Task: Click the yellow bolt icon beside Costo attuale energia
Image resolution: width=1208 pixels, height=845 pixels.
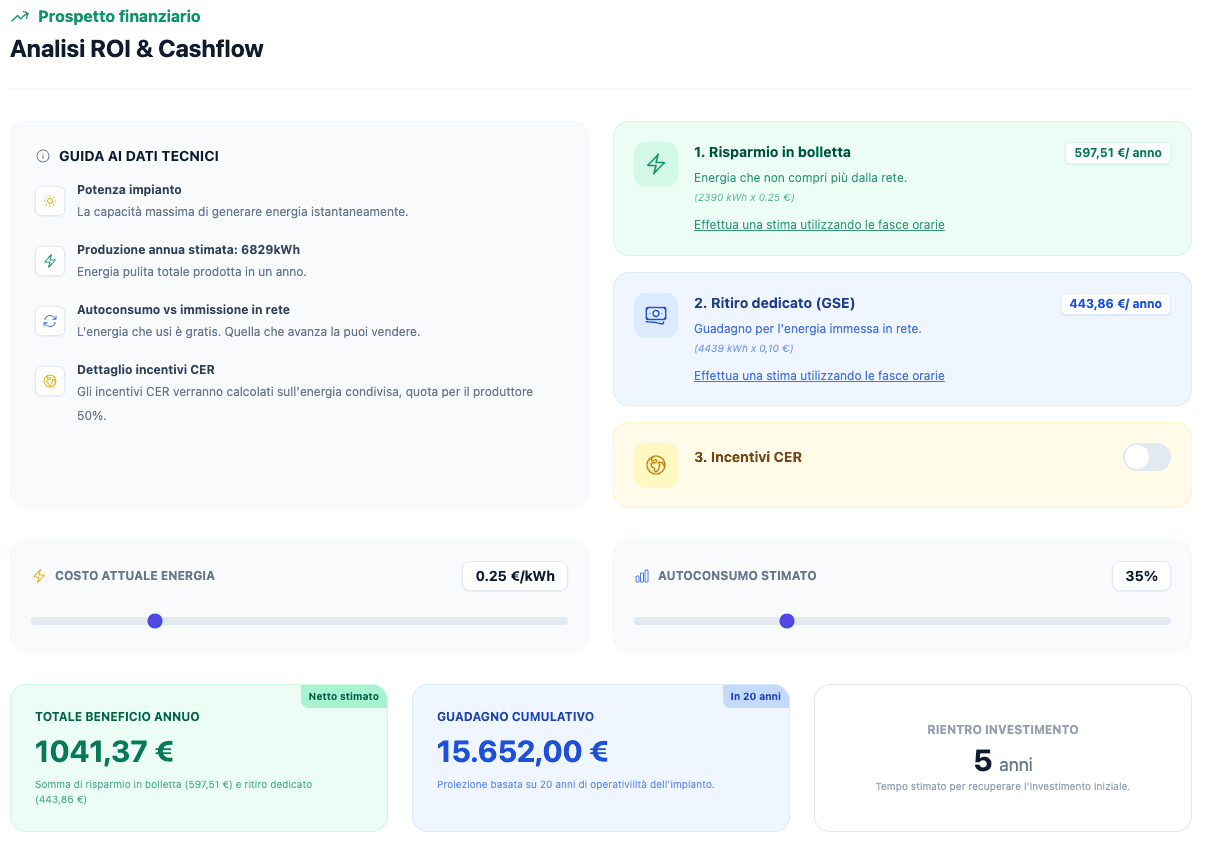Action: [x=40, y=576]
